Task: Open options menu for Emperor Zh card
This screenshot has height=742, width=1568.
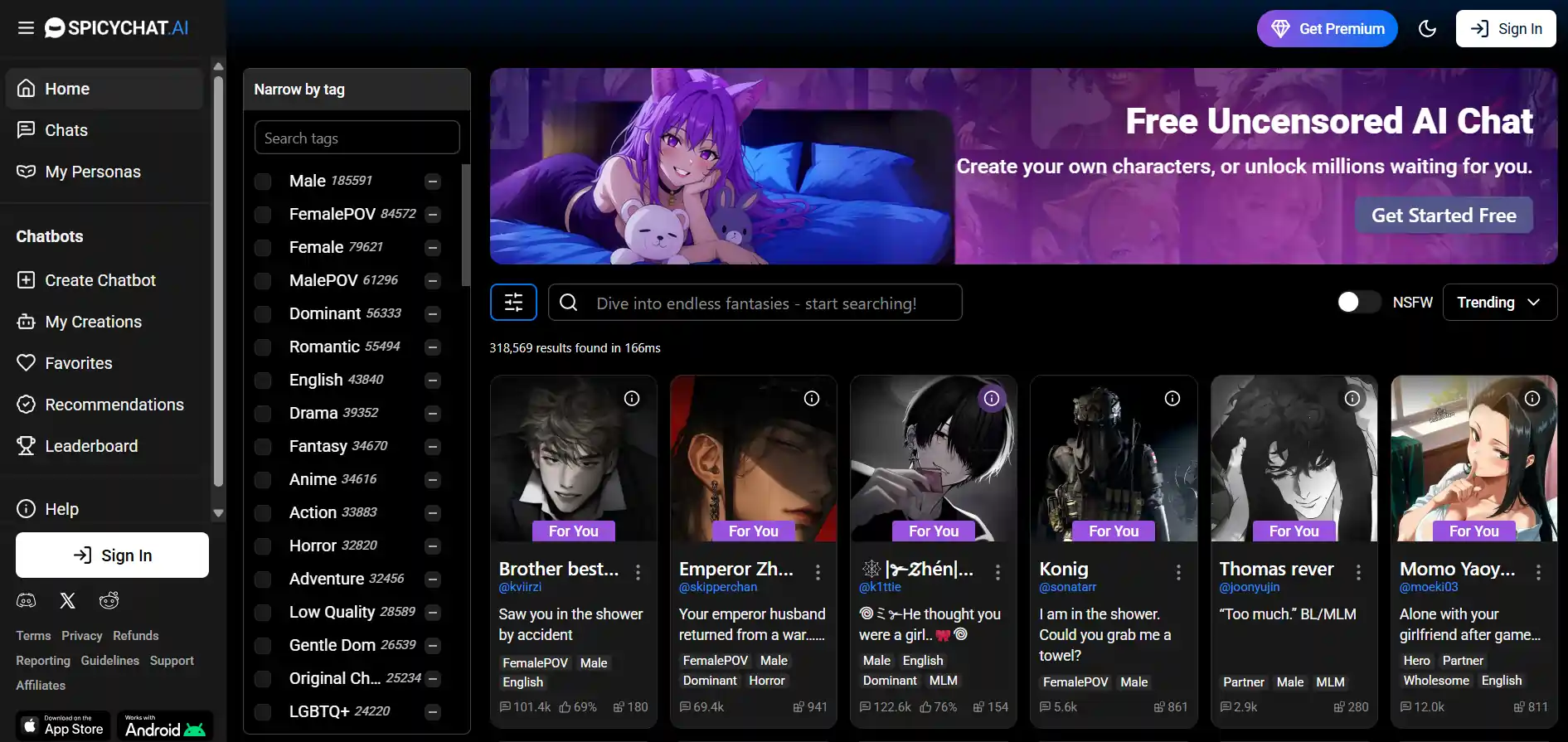Action: [818, 572]
